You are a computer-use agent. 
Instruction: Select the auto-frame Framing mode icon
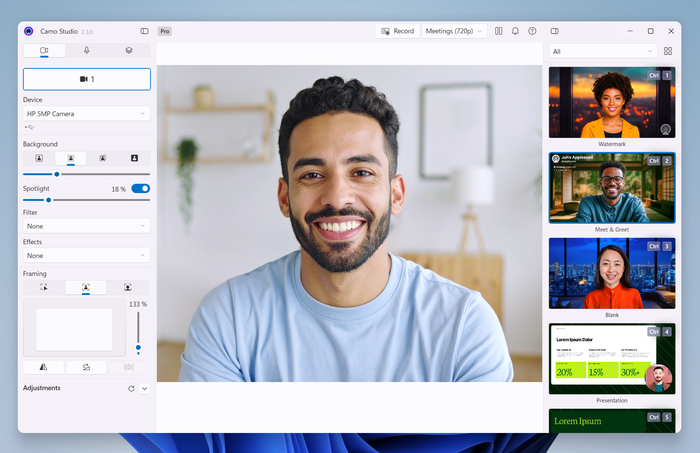tap(86, 287)
